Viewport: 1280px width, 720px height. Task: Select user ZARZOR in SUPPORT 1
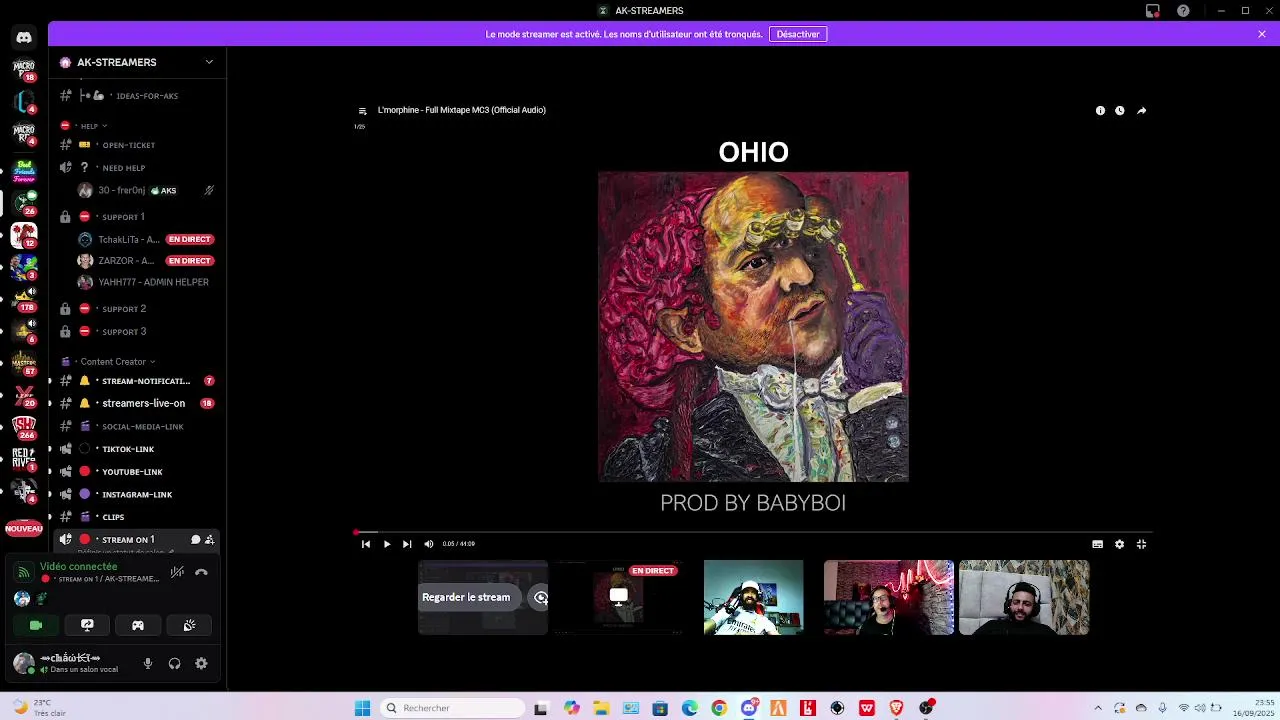(x=146, y=261)
